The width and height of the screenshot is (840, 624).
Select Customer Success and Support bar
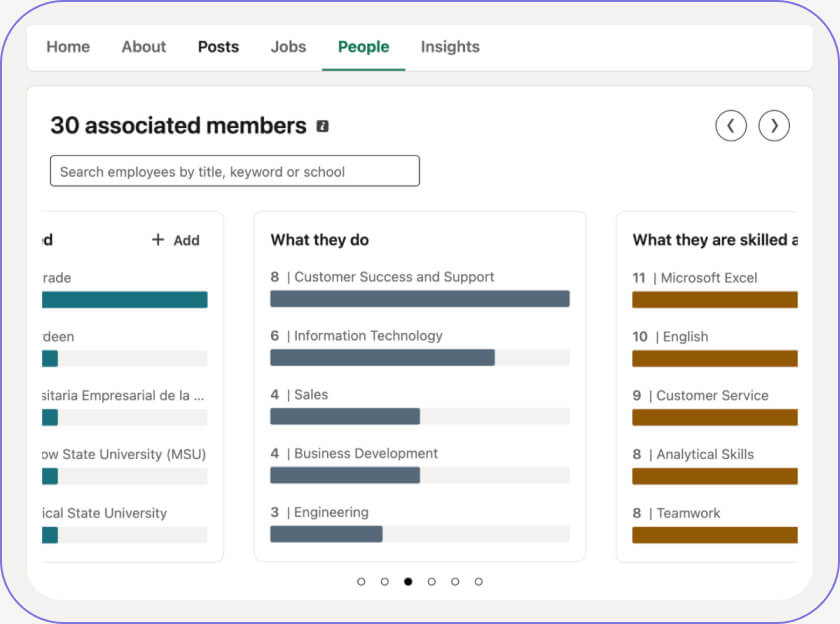[x=419, y=299]
